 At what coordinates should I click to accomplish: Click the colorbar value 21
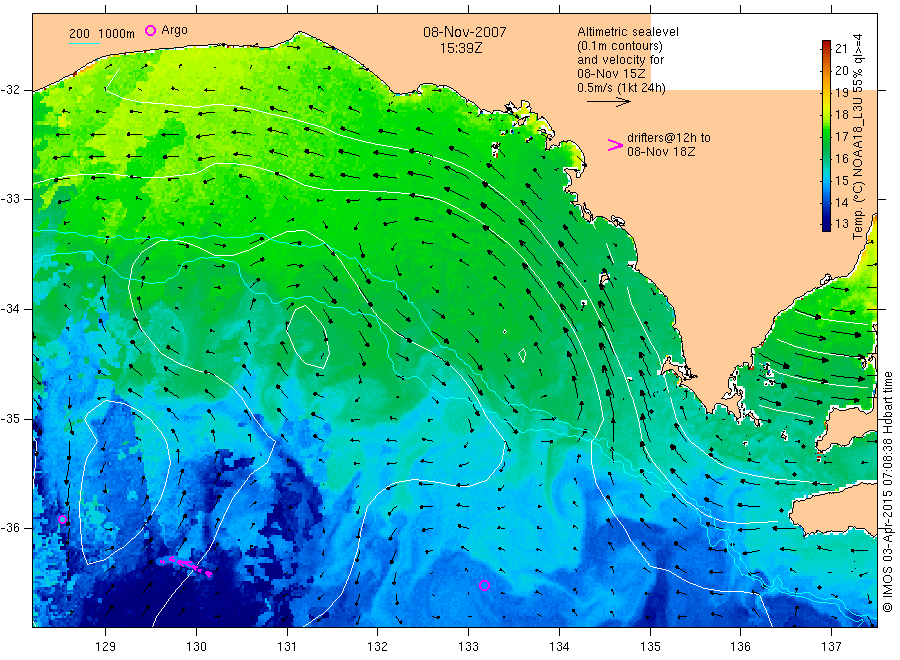click(x=841, y=48)
